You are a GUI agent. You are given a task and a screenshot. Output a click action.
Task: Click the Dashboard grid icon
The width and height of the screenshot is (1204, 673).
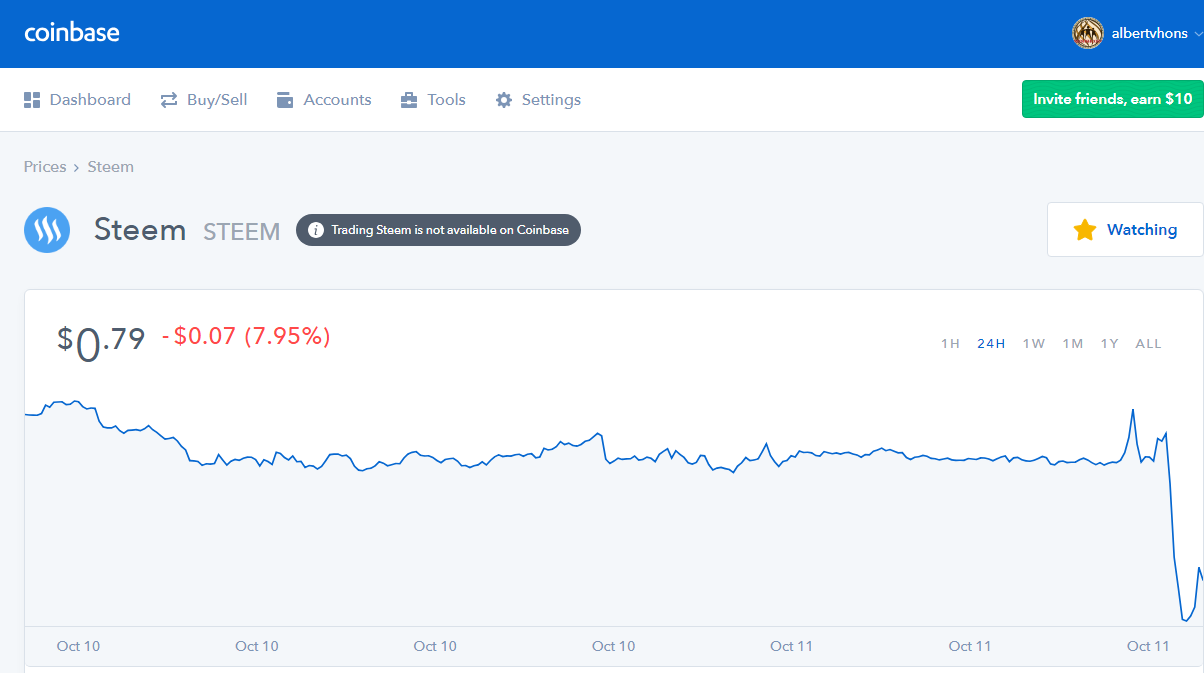tap(32, 100)
